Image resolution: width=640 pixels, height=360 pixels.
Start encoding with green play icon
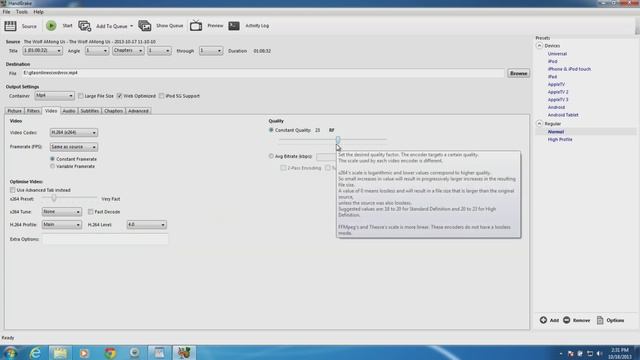(51, 26)
